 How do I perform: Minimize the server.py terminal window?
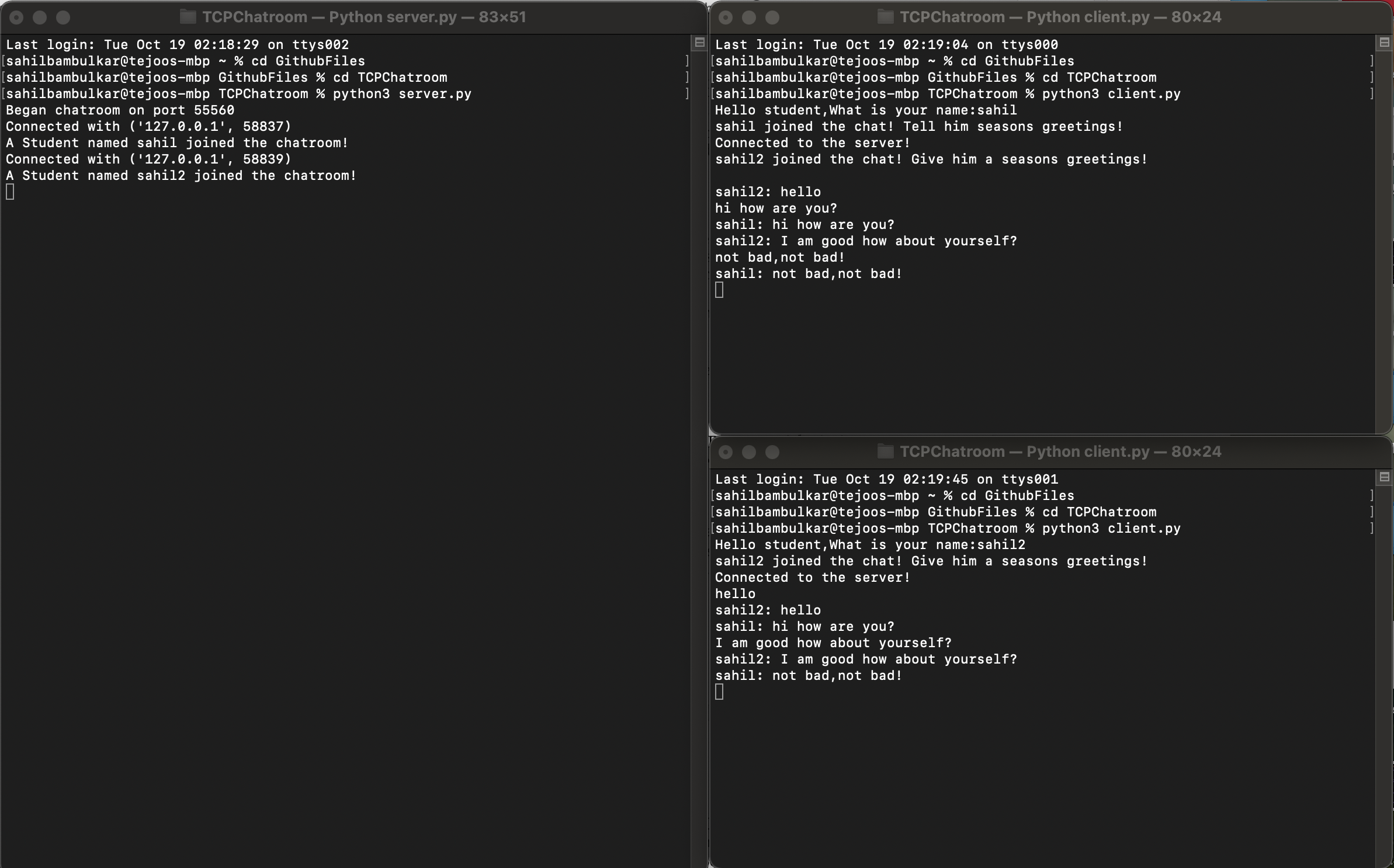tap(40, 17)
